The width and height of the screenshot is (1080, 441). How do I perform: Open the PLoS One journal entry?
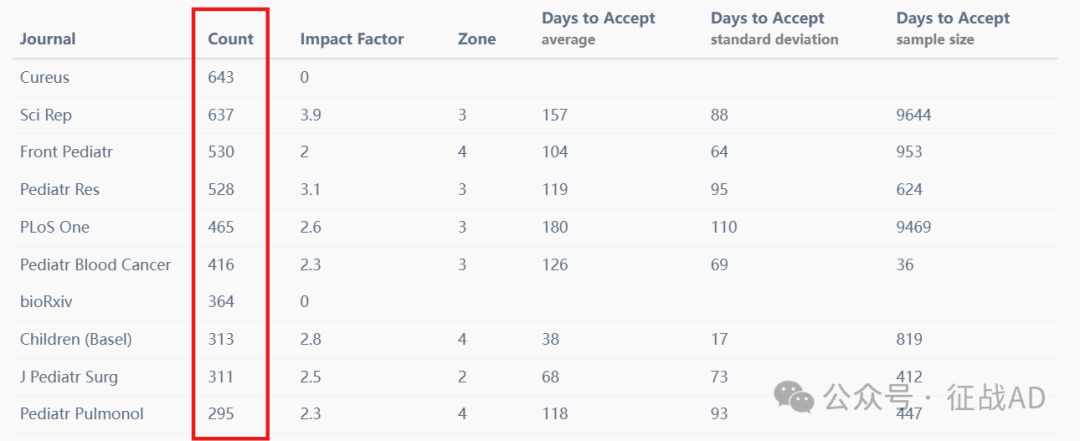point(54,227)
